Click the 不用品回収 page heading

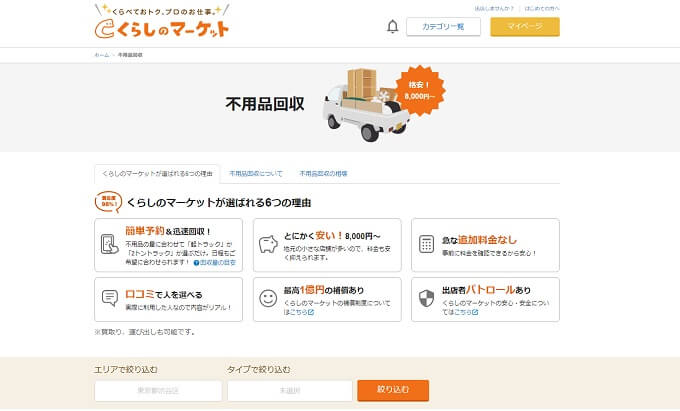(x=265, y=104)
